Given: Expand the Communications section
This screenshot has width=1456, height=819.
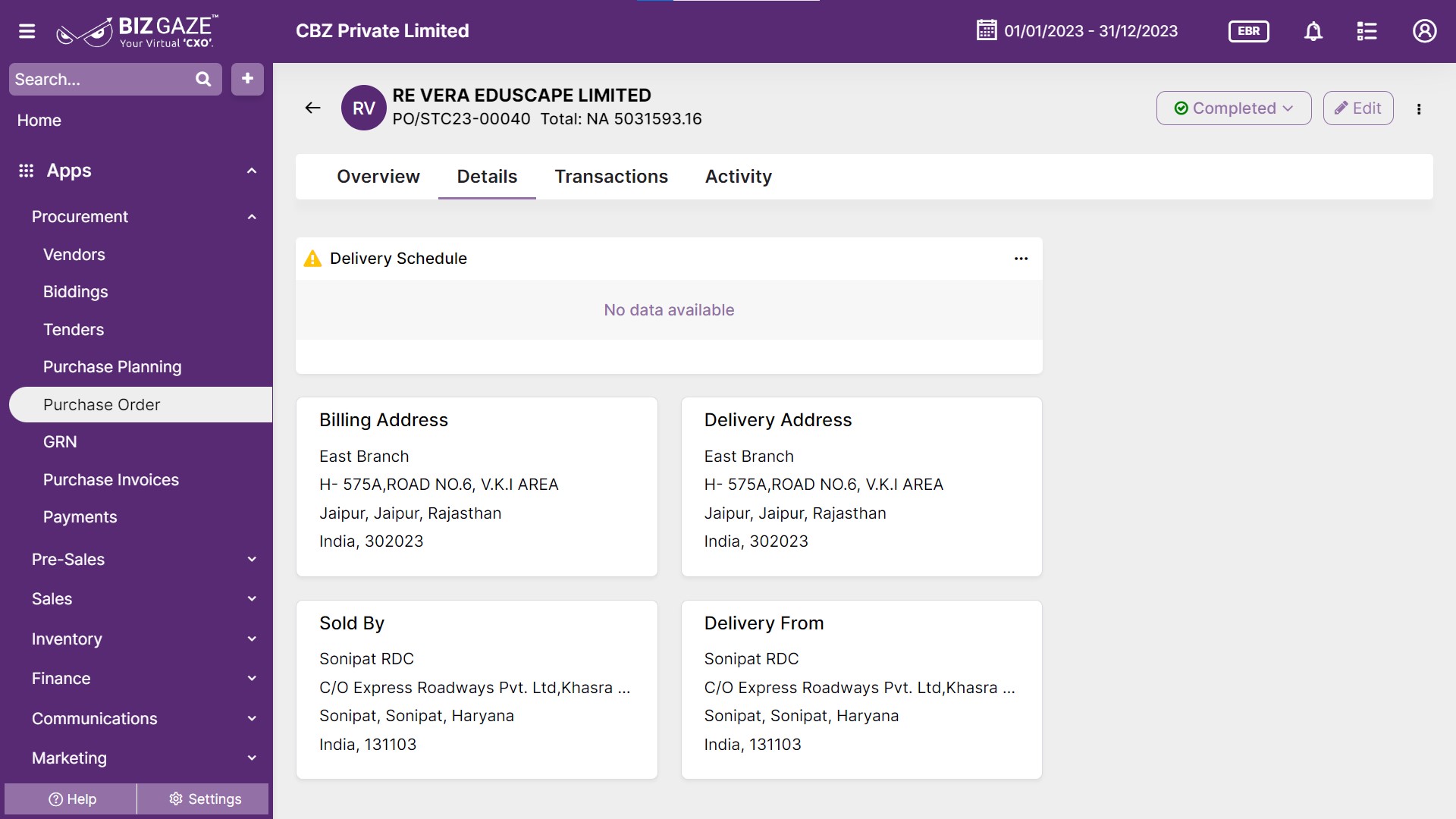Looking at the screenshot, I should click(x=252, y=719).
